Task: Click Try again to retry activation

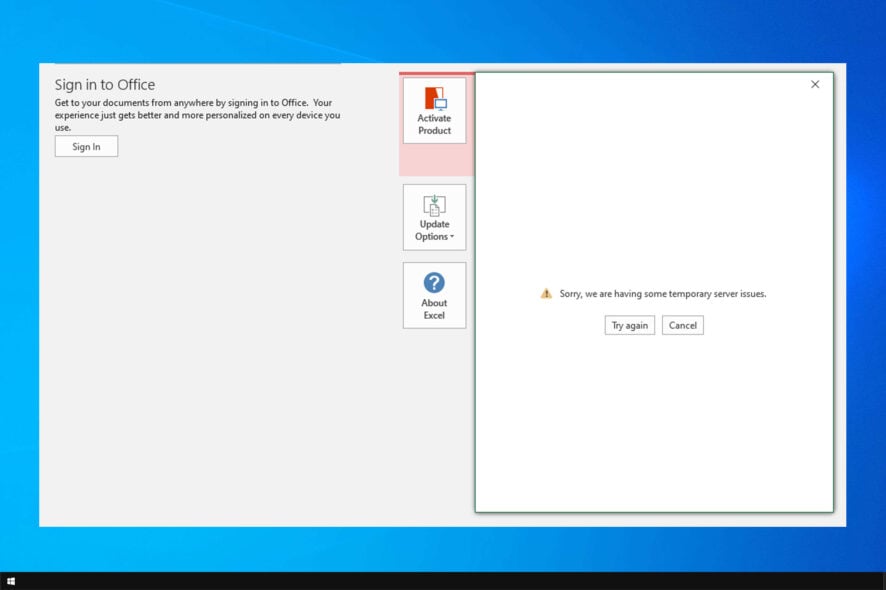Action: coord(629,325)
